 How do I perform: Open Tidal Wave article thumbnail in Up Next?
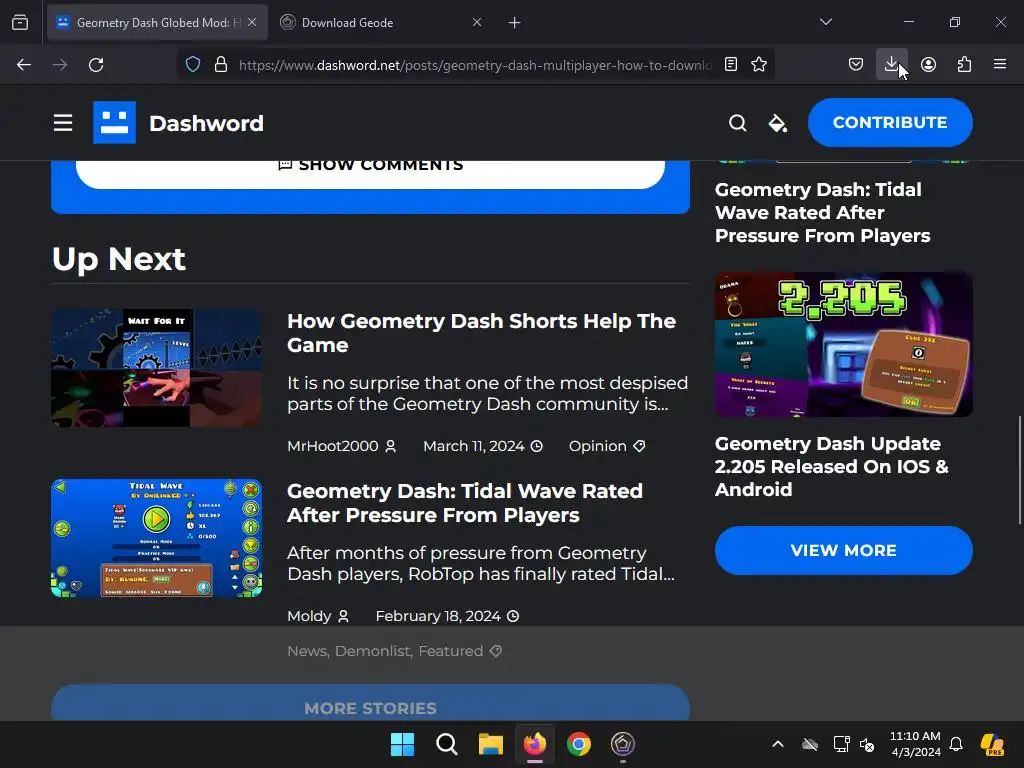(x=157, y=538)
